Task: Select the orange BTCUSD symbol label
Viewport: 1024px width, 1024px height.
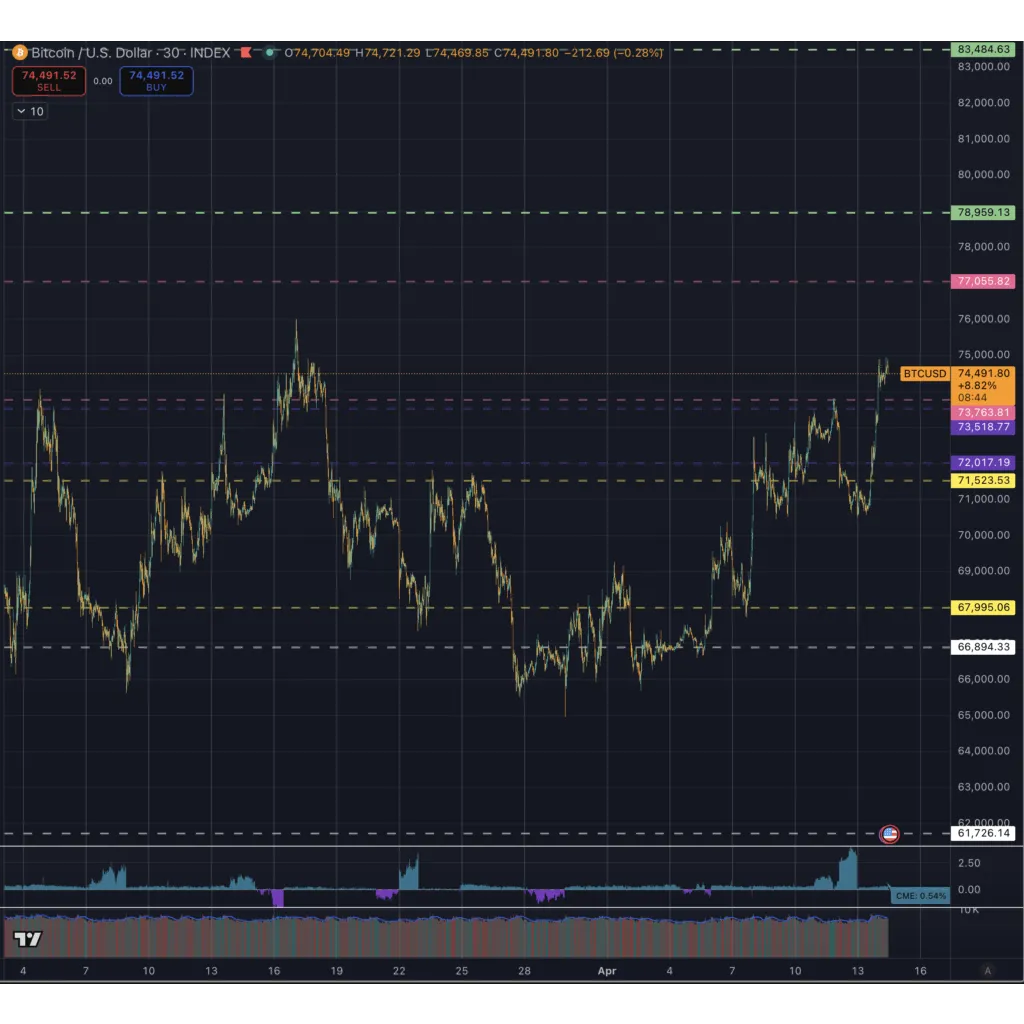Action: tap(925, 374)
